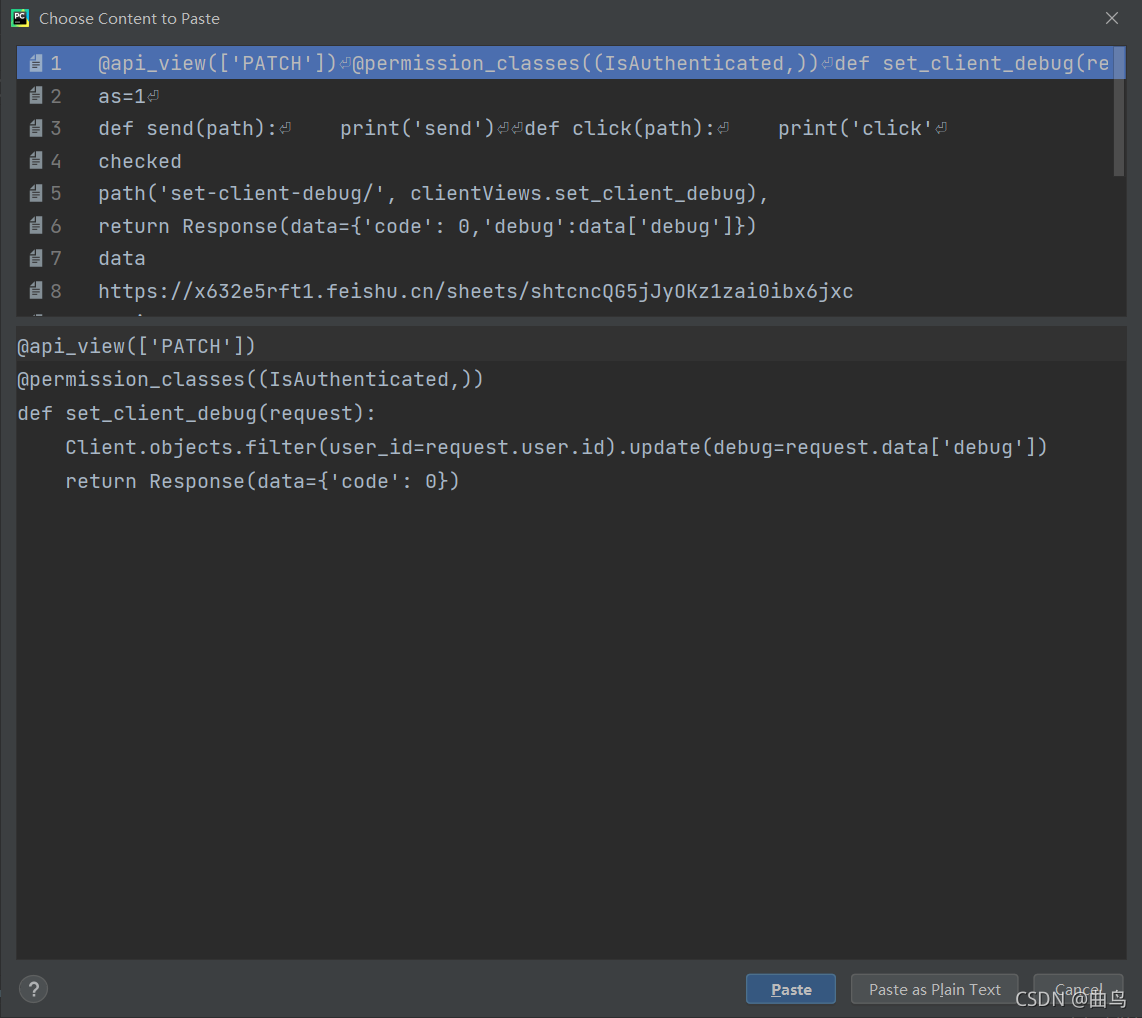Click the clipboard icon beside entry 5

[36, 193]
